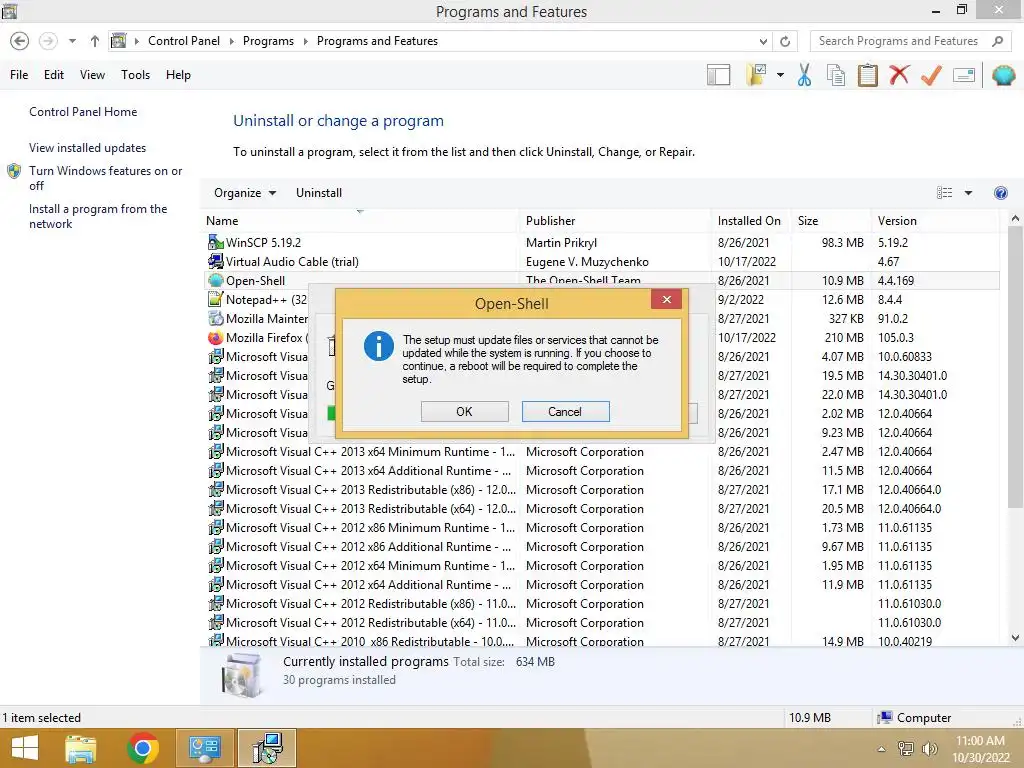Image resolution: width=1024 pixels, height=768 pixels.
Task: Click the Uninstall command button
Action: [x=319, y=193]
